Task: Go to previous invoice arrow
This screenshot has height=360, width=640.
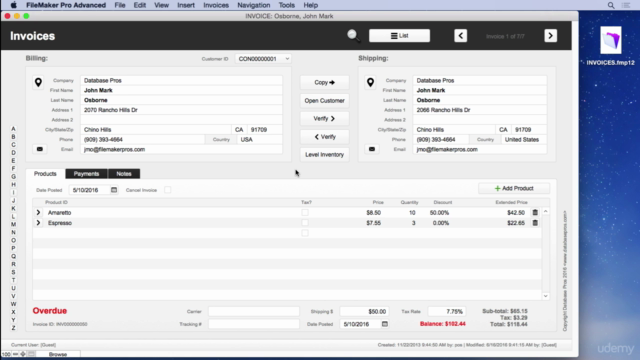Action: click(x=460, y=36)
